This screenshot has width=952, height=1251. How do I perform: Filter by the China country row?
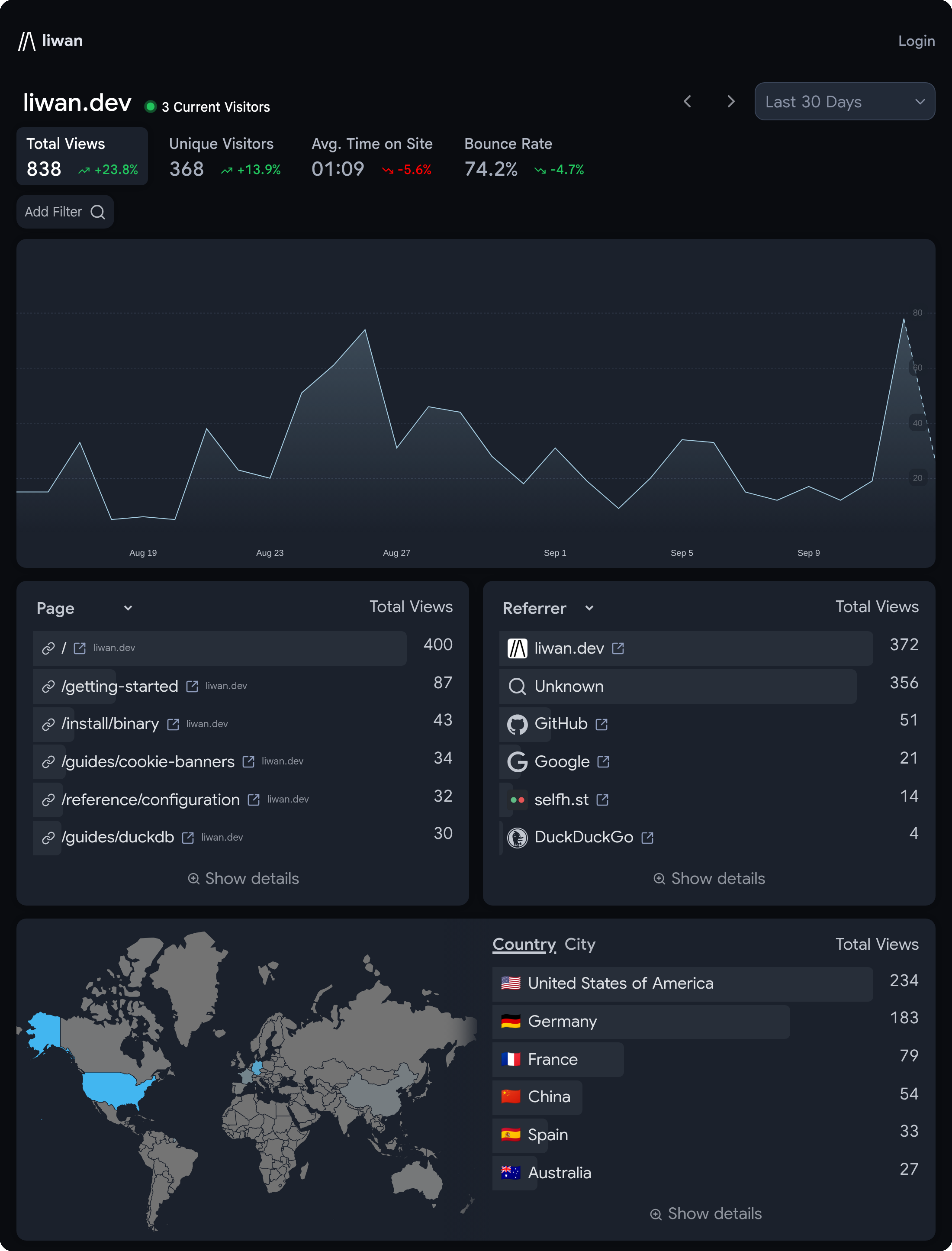pos(705,1097)
